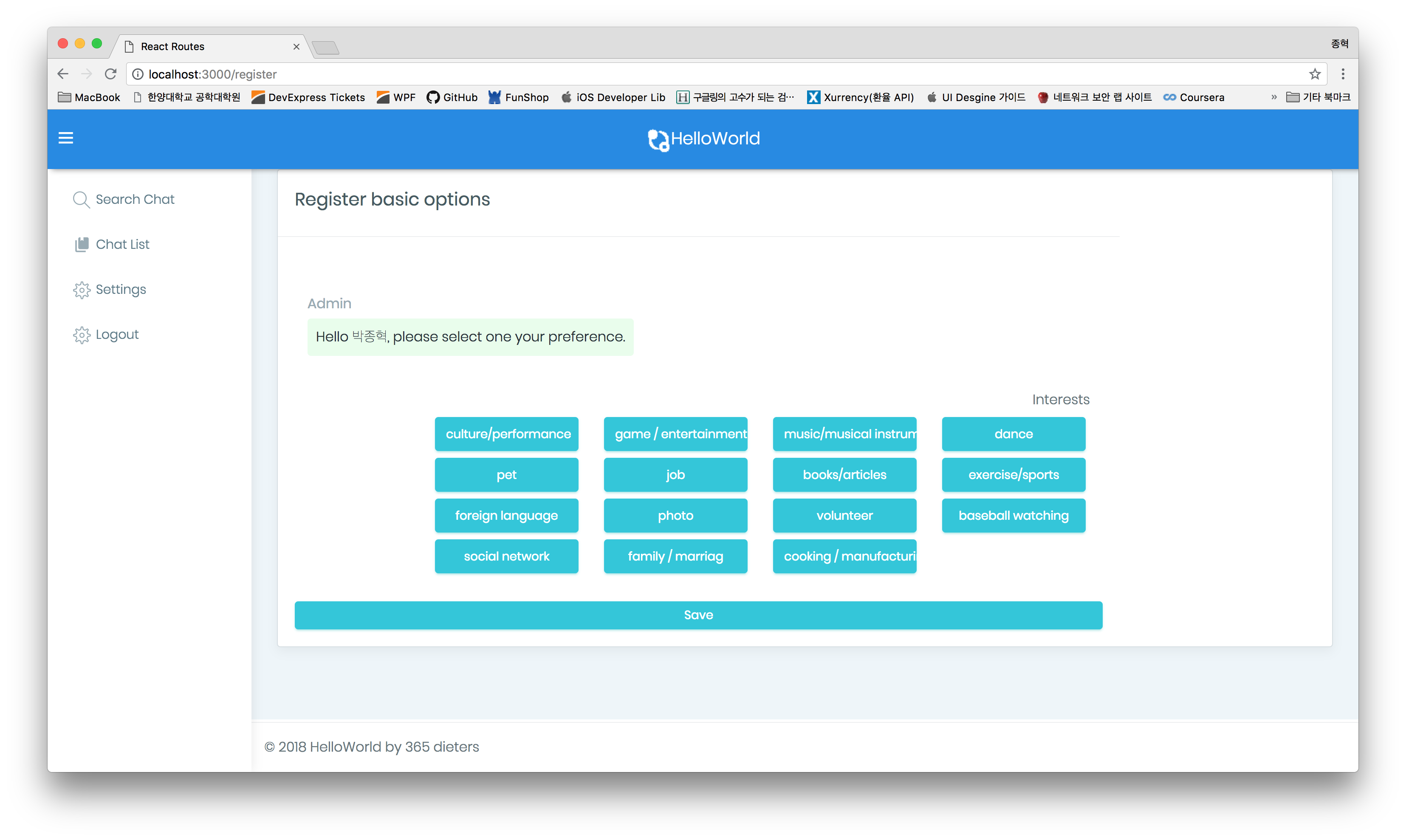Switch to the React Routes tab
The image size is (1406, 840).
[x=209, y=46]
